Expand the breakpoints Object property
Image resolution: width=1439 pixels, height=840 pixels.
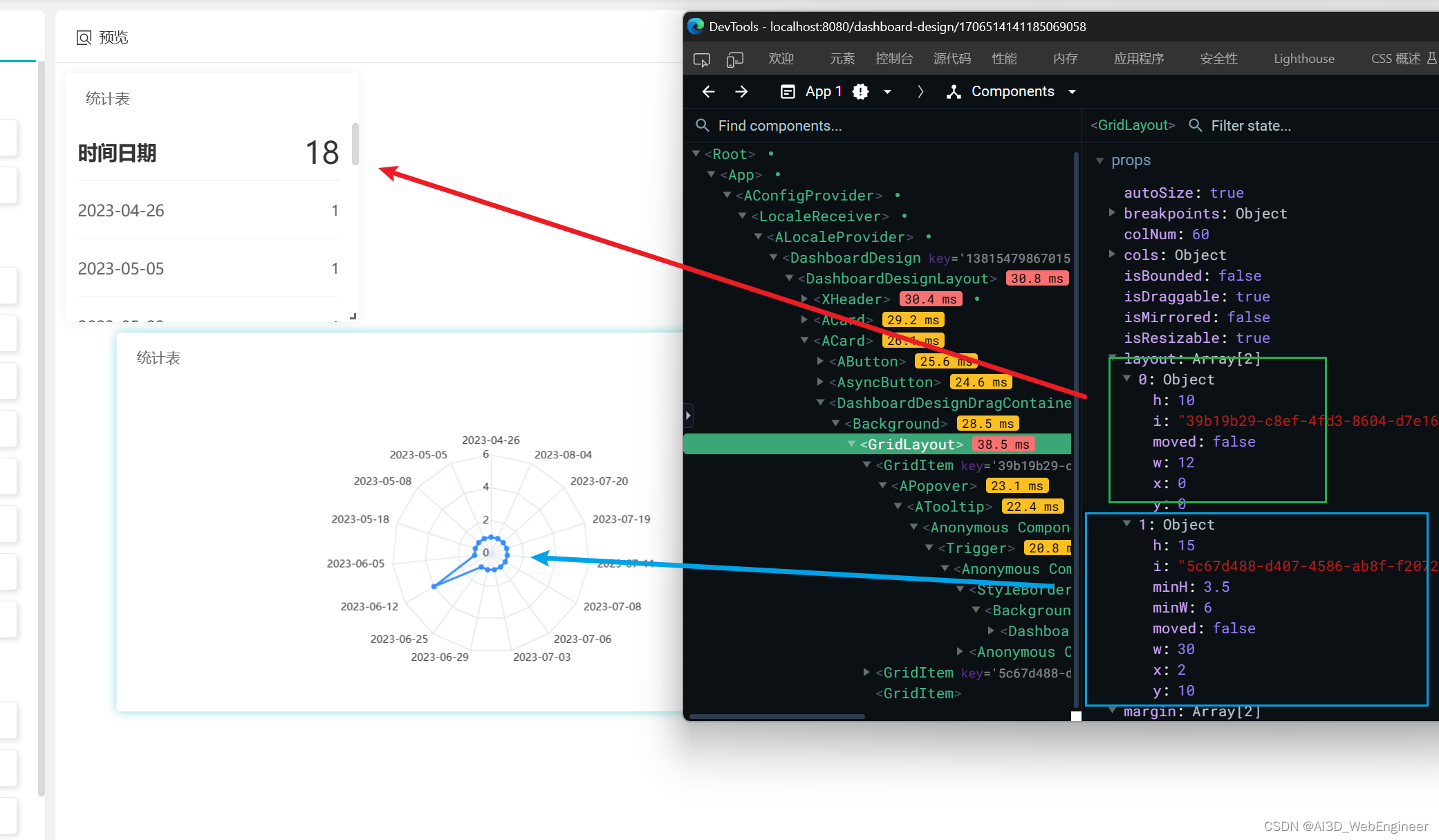pos(1111,213)
